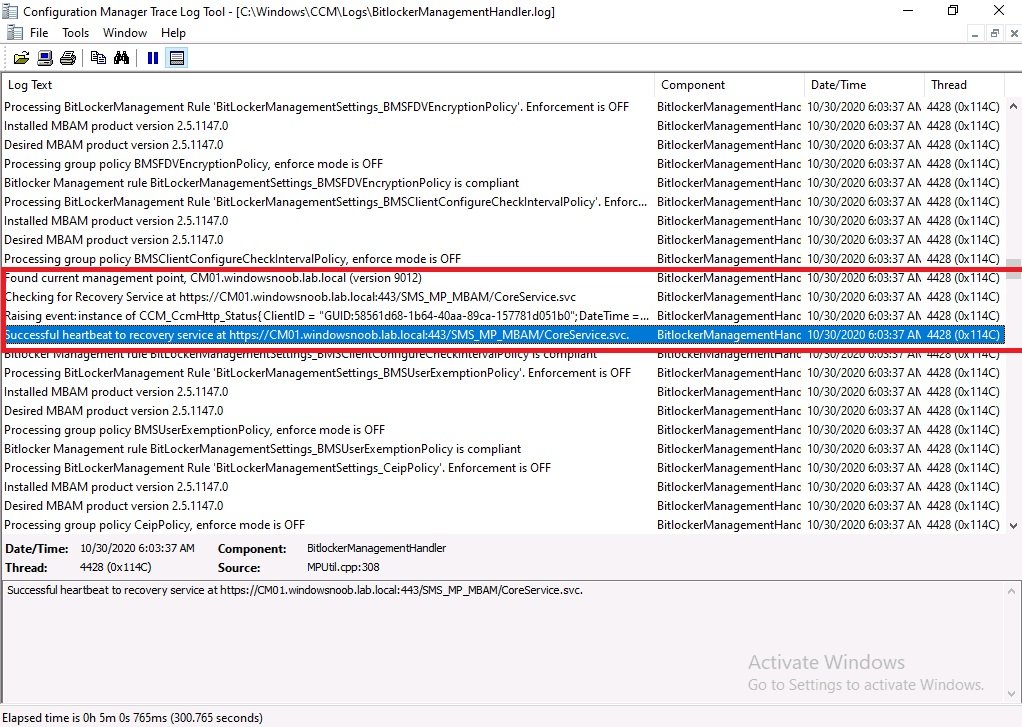This screenshot has height=727, width=1022.
Task: Click the details text pane scroll down arrow
Action: [1012, 694]
